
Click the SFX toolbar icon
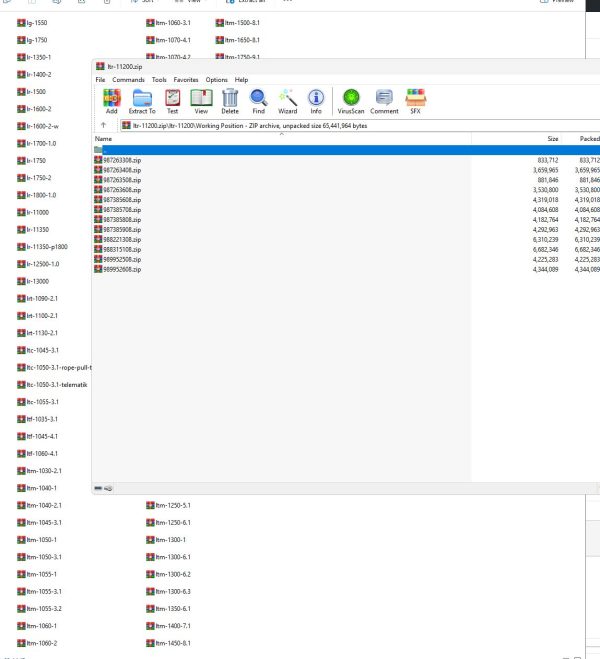coord(416,101)
